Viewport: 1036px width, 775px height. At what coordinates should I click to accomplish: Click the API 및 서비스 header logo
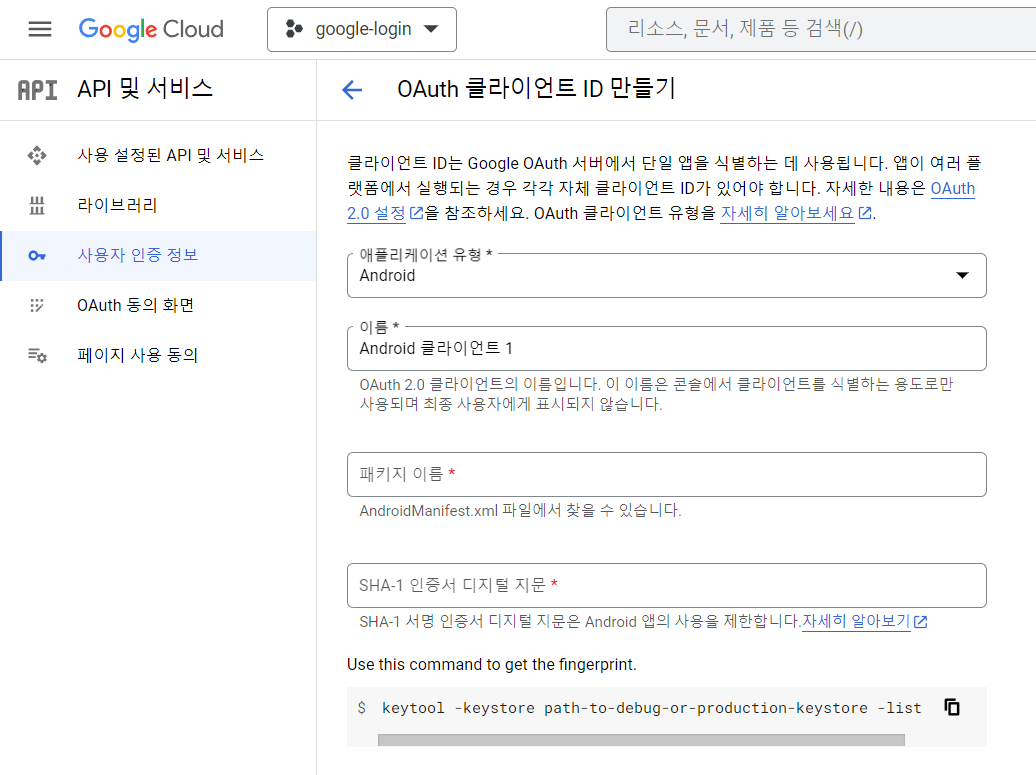click(x=36, y=90)
